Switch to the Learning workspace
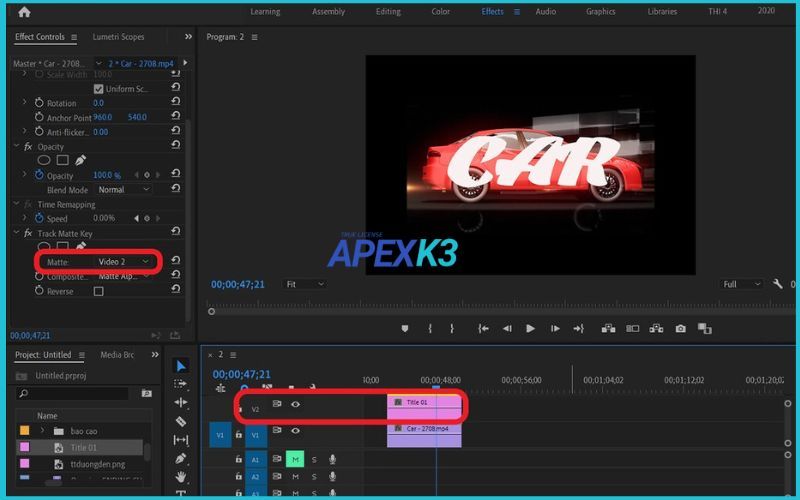The image size is (800, 500). pyautogui.click(x=265, y=12)
